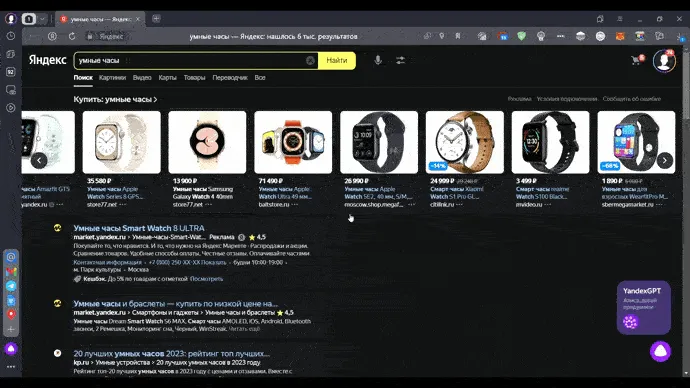Open Apple Watch Series 8 product image
The height and width of the screenshot is (388, 690).
121,142
